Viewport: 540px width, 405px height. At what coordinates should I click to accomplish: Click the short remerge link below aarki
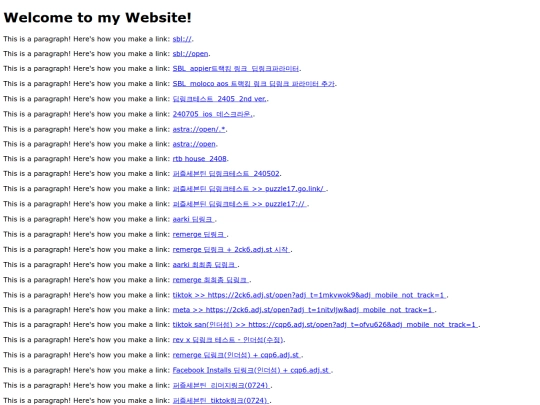(200, 235)
